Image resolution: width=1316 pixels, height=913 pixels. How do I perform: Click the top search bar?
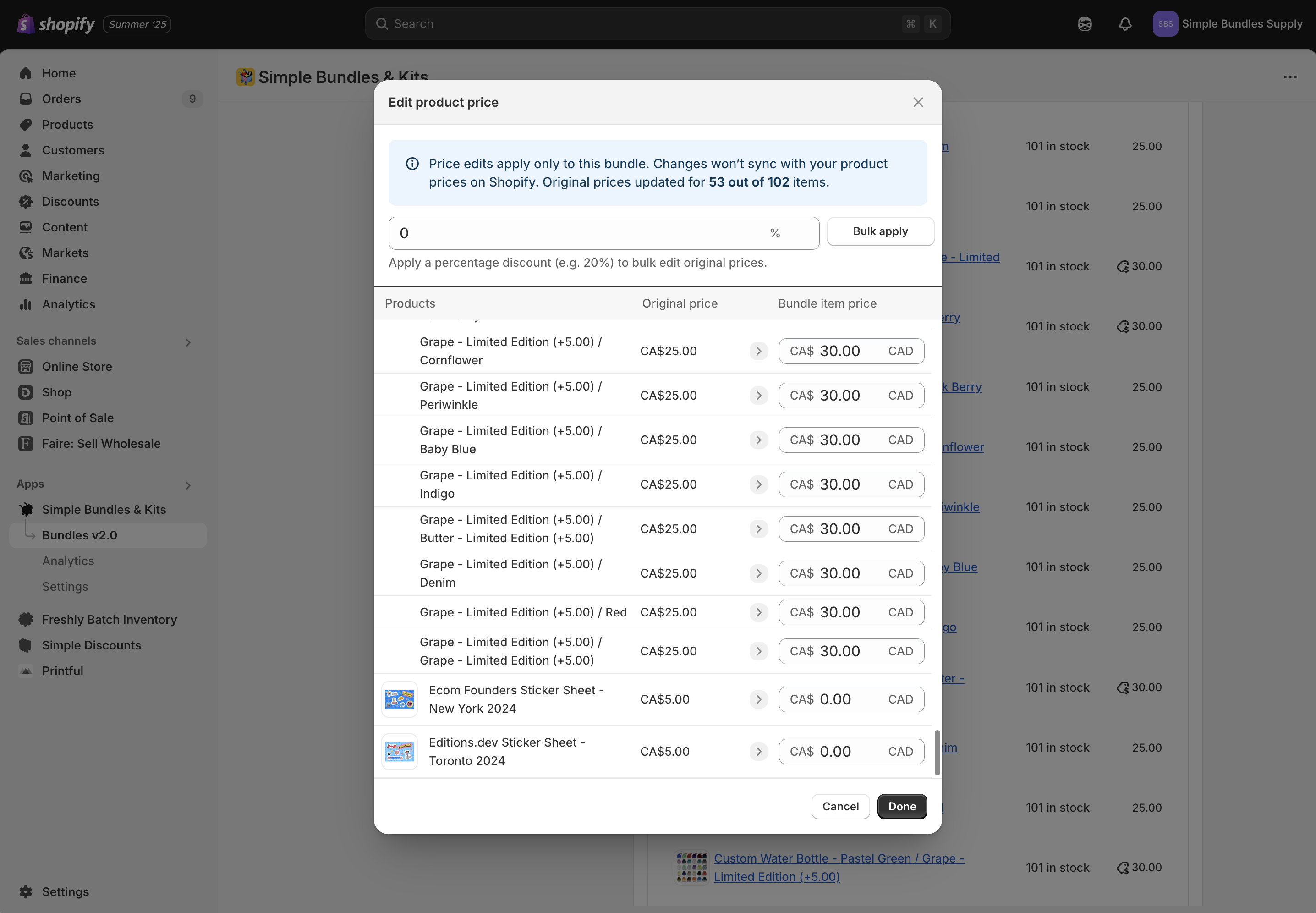[x=658, y=24]
